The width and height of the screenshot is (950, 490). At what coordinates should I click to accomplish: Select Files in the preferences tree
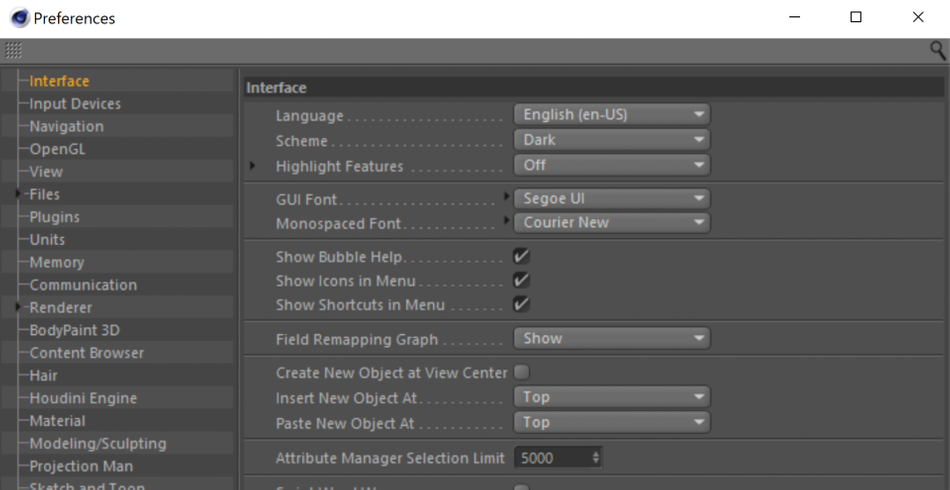click(x=44, y=194)
